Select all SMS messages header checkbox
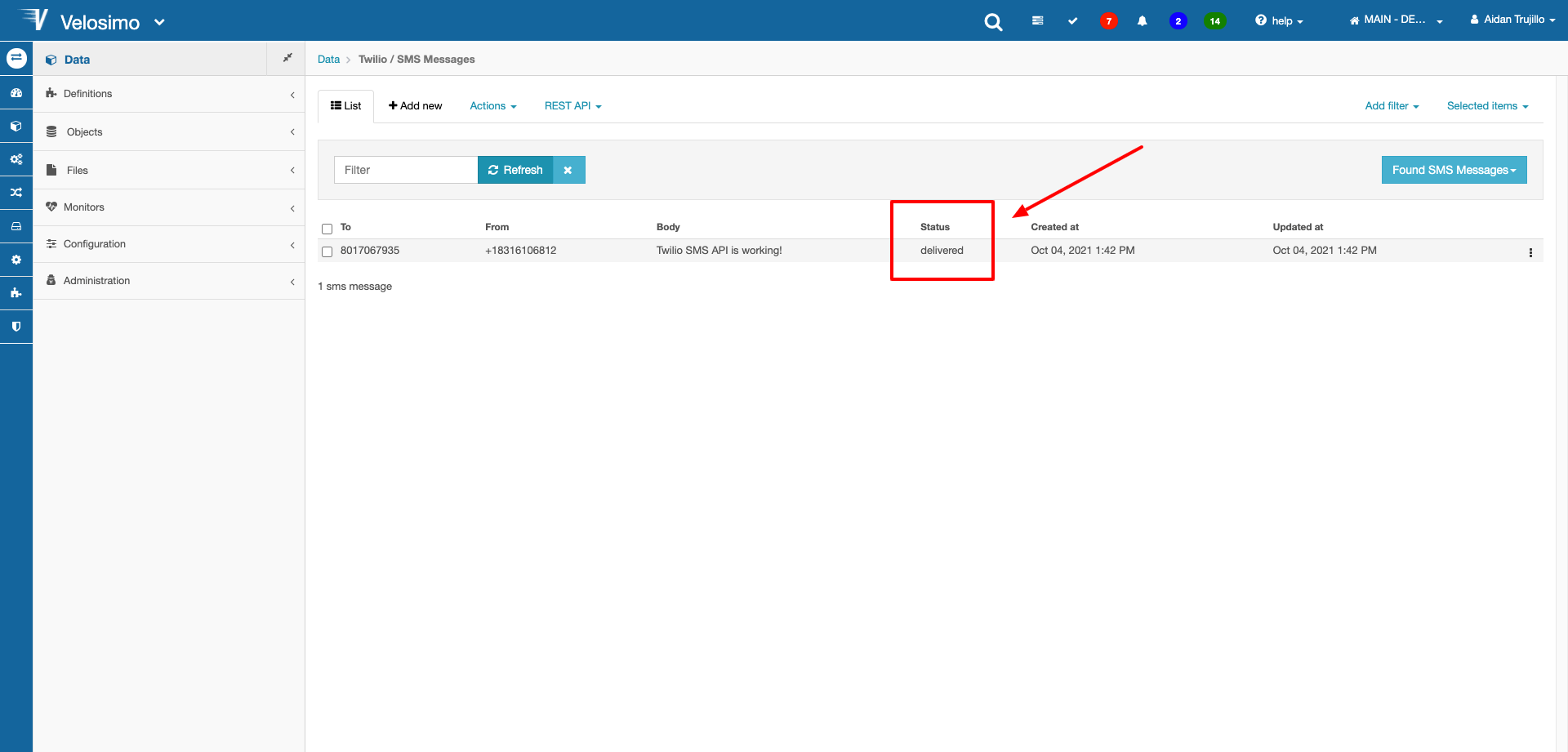The width and height of the screenshot is (1568, 752). tap(327, 229)
